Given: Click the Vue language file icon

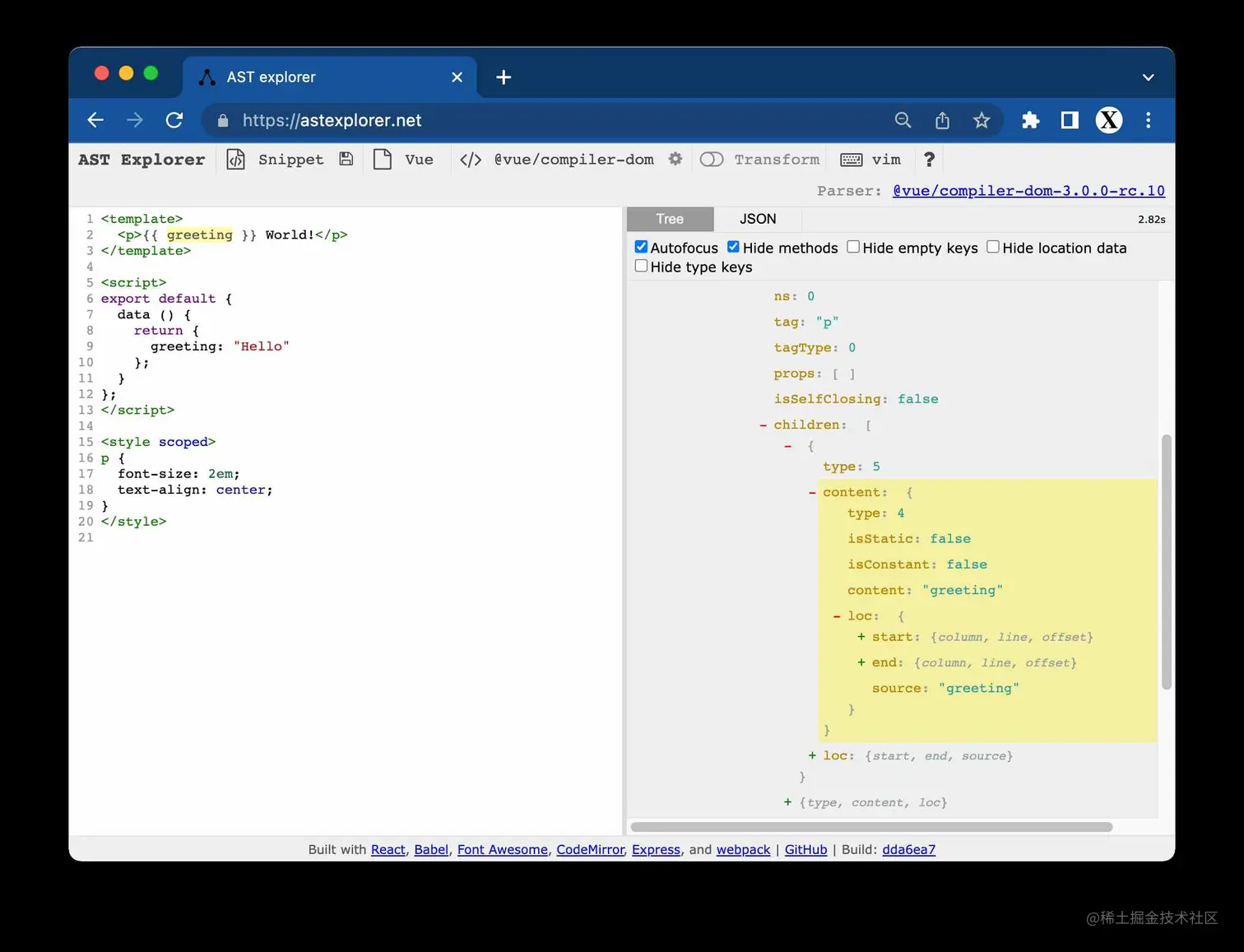Looking at the screenshot, I should point(383,160).
